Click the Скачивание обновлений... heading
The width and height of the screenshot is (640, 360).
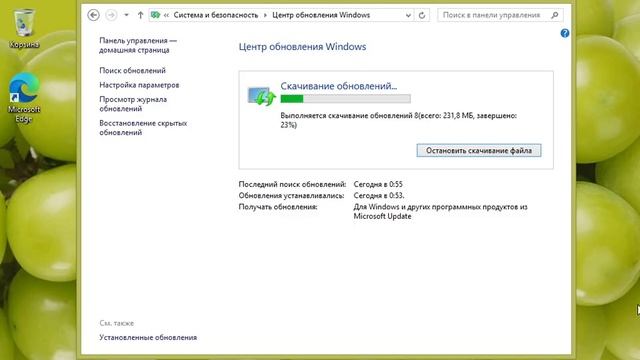(x=339, y=86)
